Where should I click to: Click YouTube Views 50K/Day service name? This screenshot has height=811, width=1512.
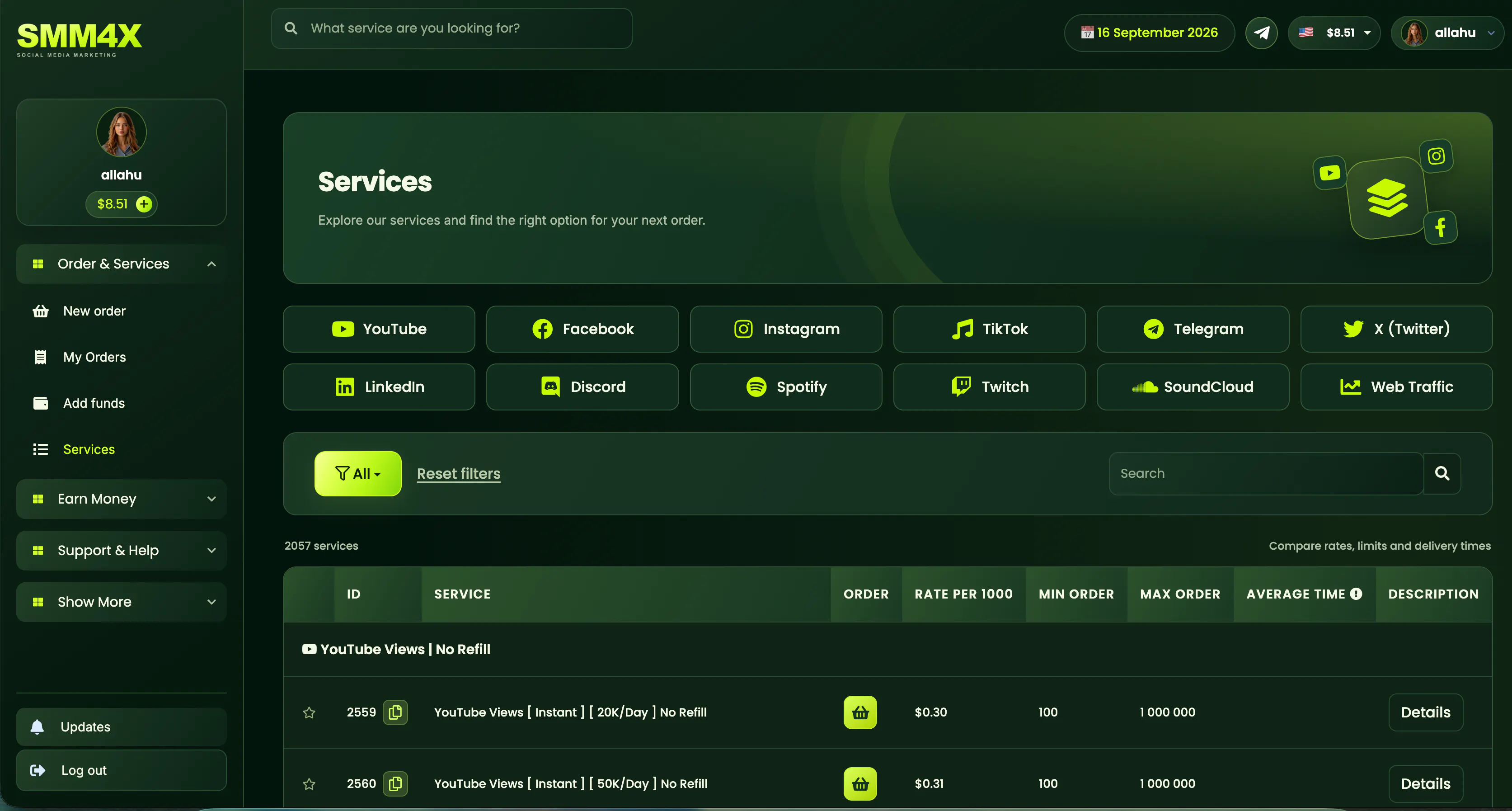(571, 783)
